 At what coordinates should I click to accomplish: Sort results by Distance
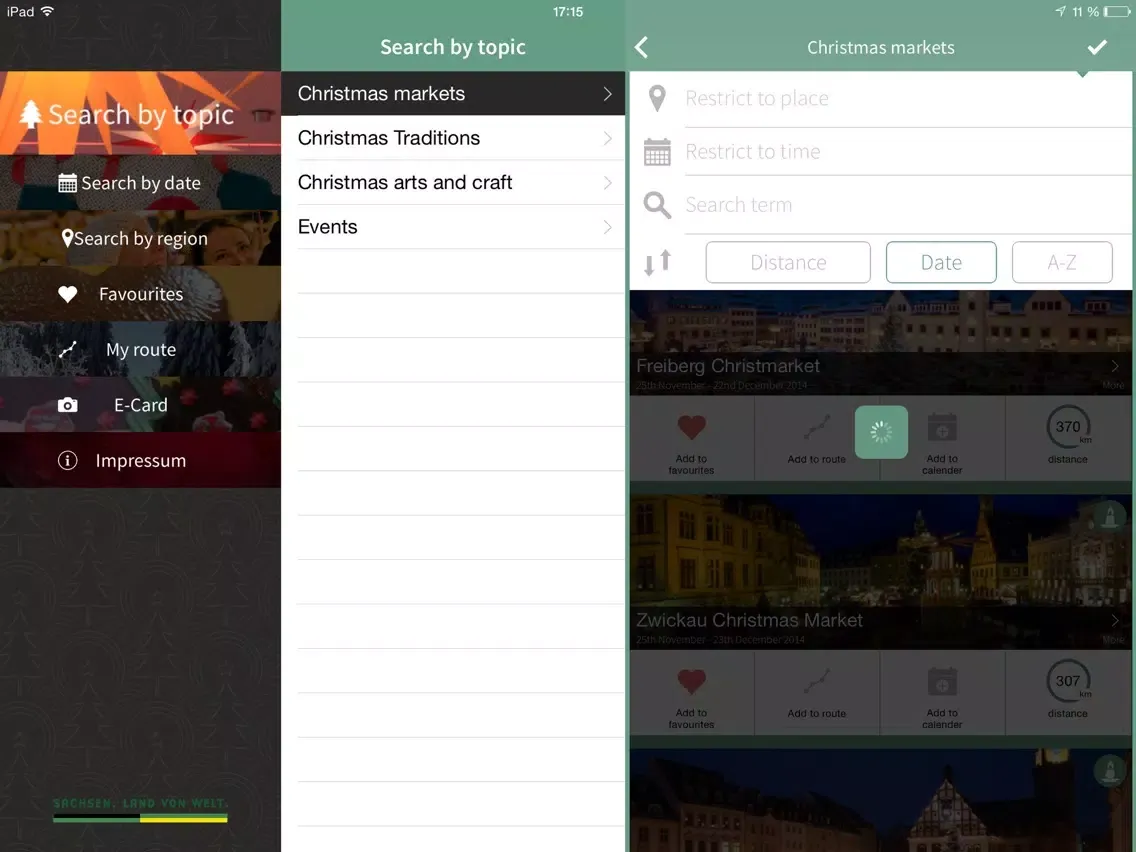pos(788,262)
